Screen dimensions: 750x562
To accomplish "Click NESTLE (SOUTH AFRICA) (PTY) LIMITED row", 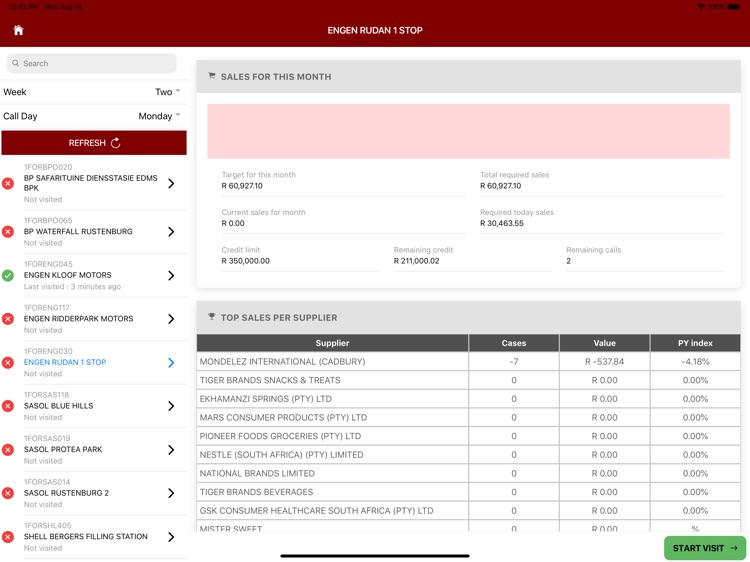I will [x=468, y=455].
